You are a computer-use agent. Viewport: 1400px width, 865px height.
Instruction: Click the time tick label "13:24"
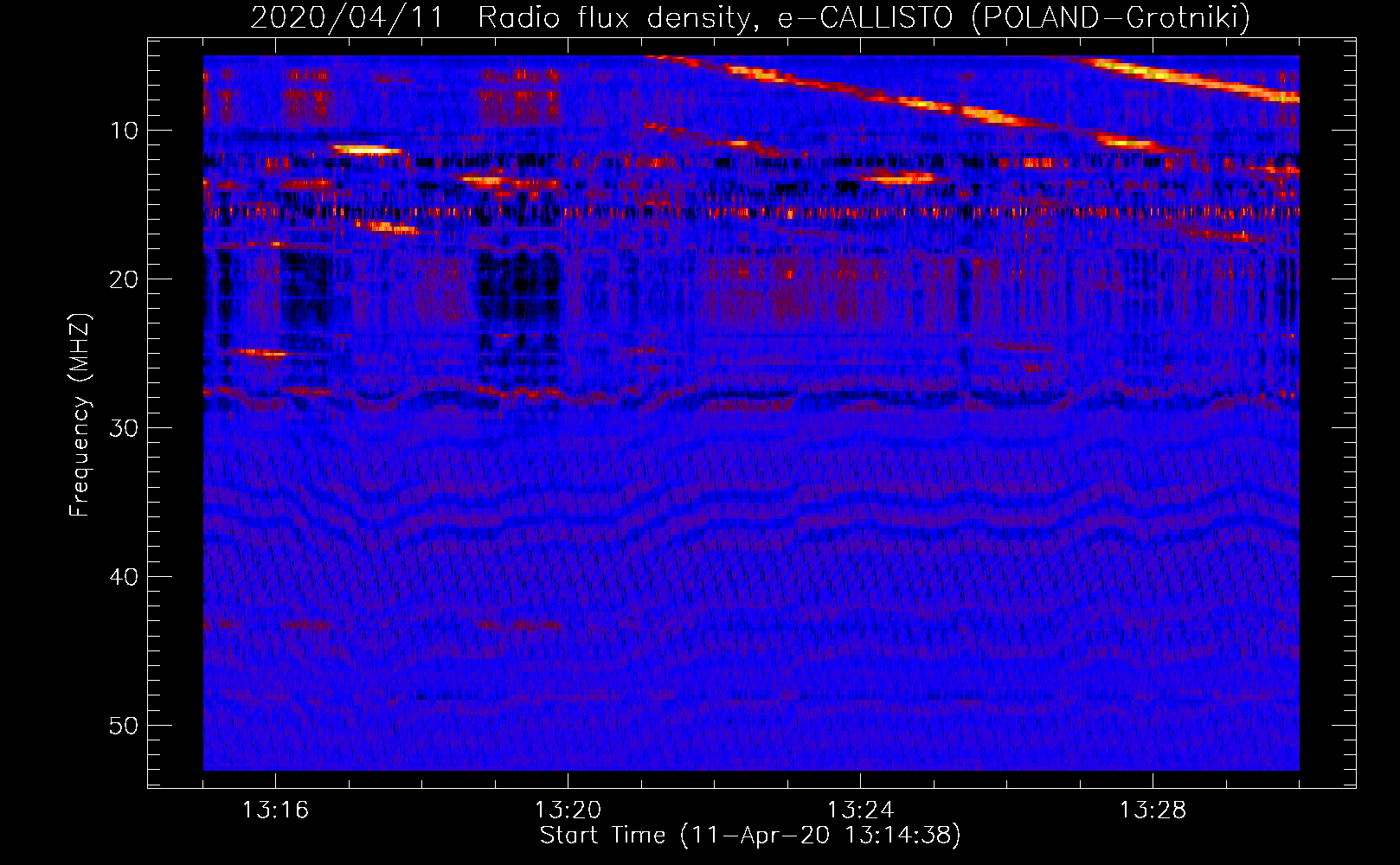pos(860,811)
